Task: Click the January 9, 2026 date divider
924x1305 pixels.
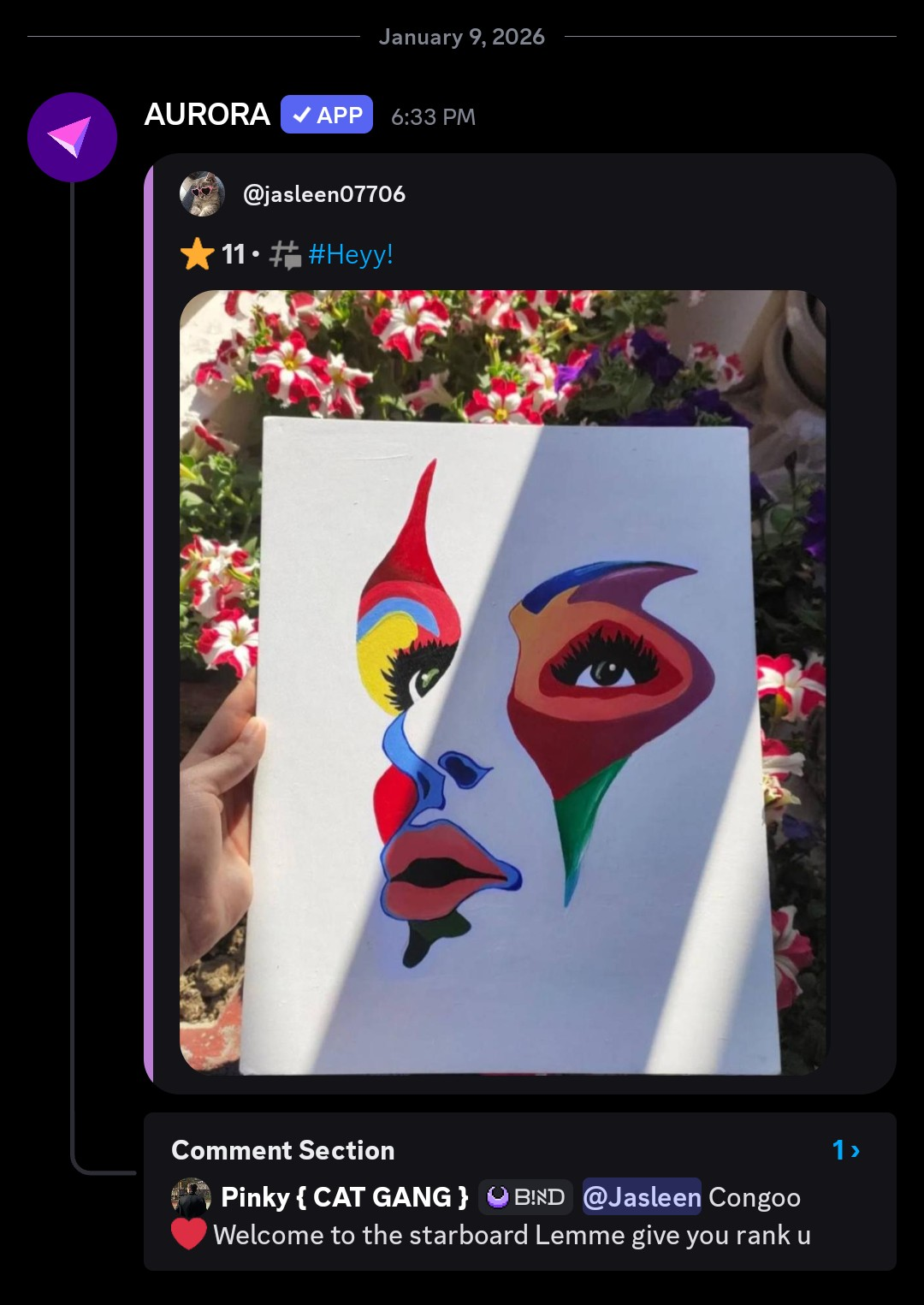Action: [x=462, y=37]
